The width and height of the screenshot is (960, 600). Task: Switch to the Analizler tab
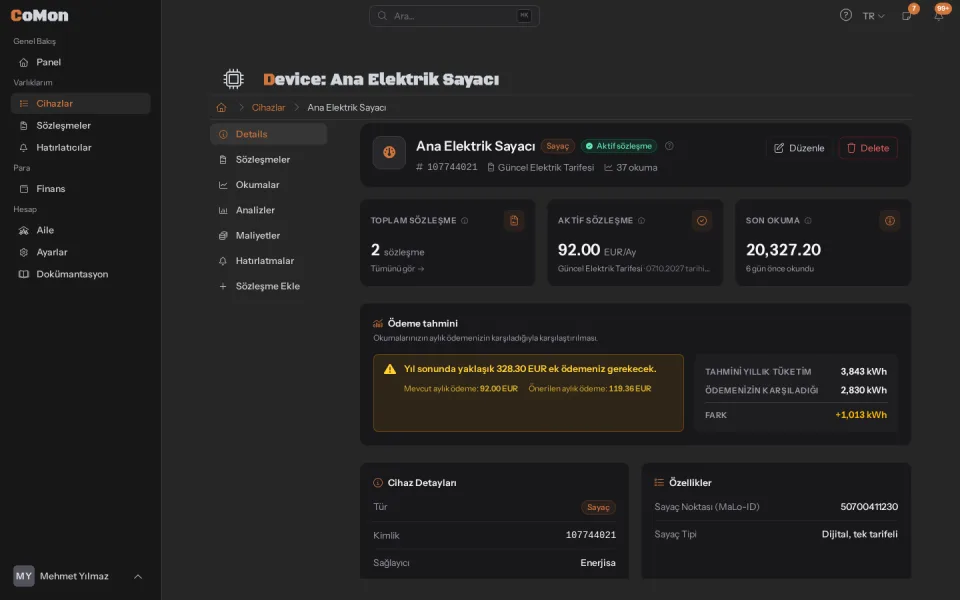(x=268, y=210)
